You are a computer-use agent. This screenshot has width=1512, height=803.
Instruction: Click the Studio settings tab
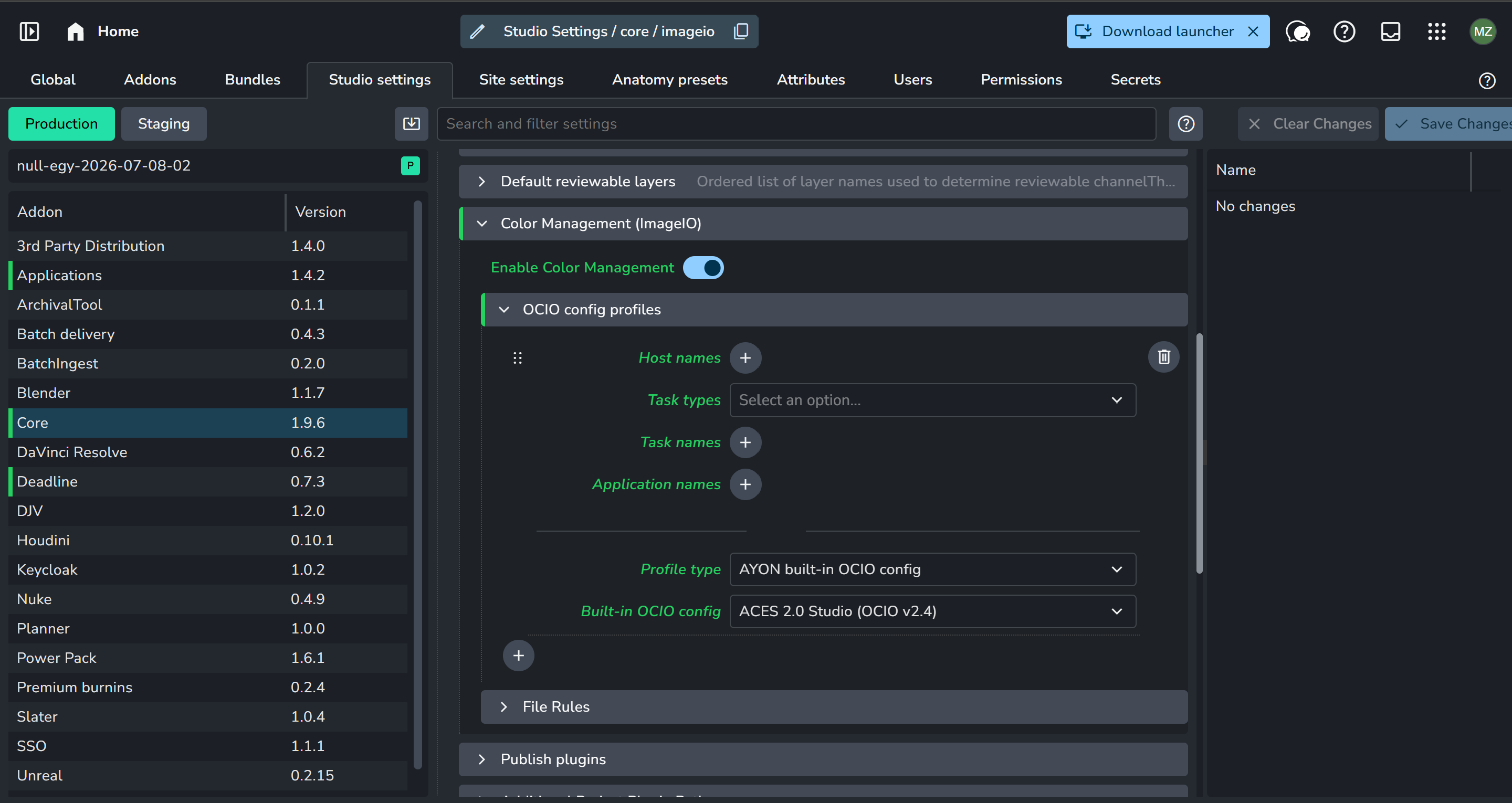tap(379, 80)
